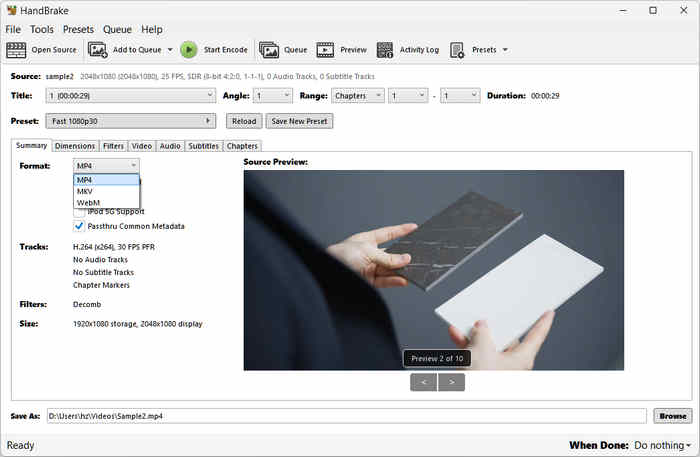Switch to the Filters tab
The height and width of the screenshot is (457, 700).
click(x=113, y=146)
